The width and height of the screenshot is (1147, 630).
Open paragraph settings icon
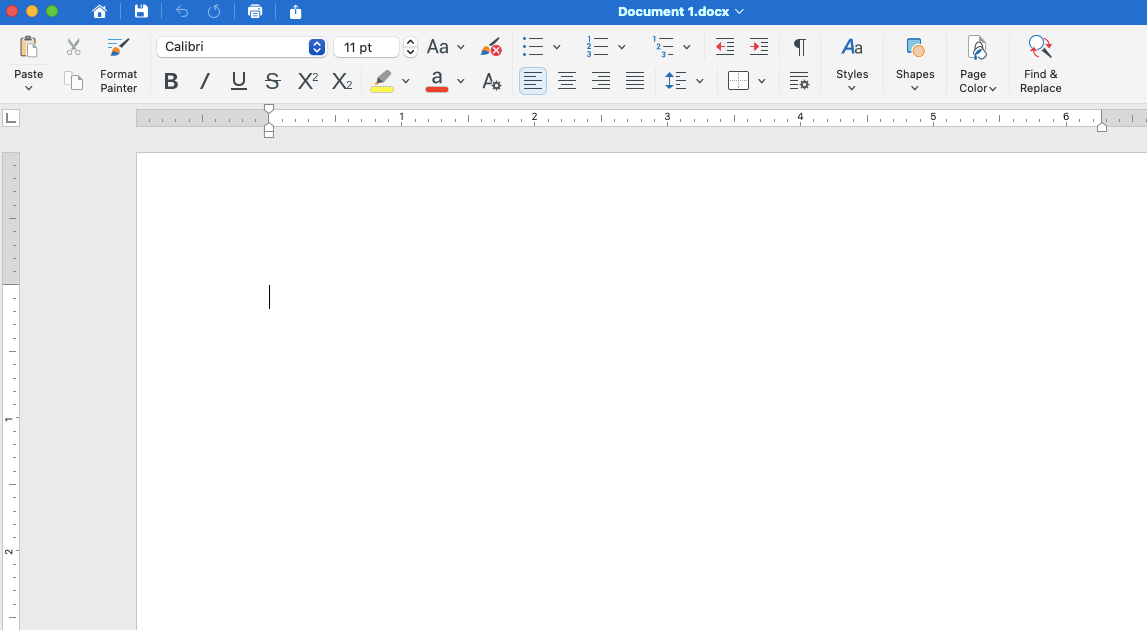pos(800,80)
